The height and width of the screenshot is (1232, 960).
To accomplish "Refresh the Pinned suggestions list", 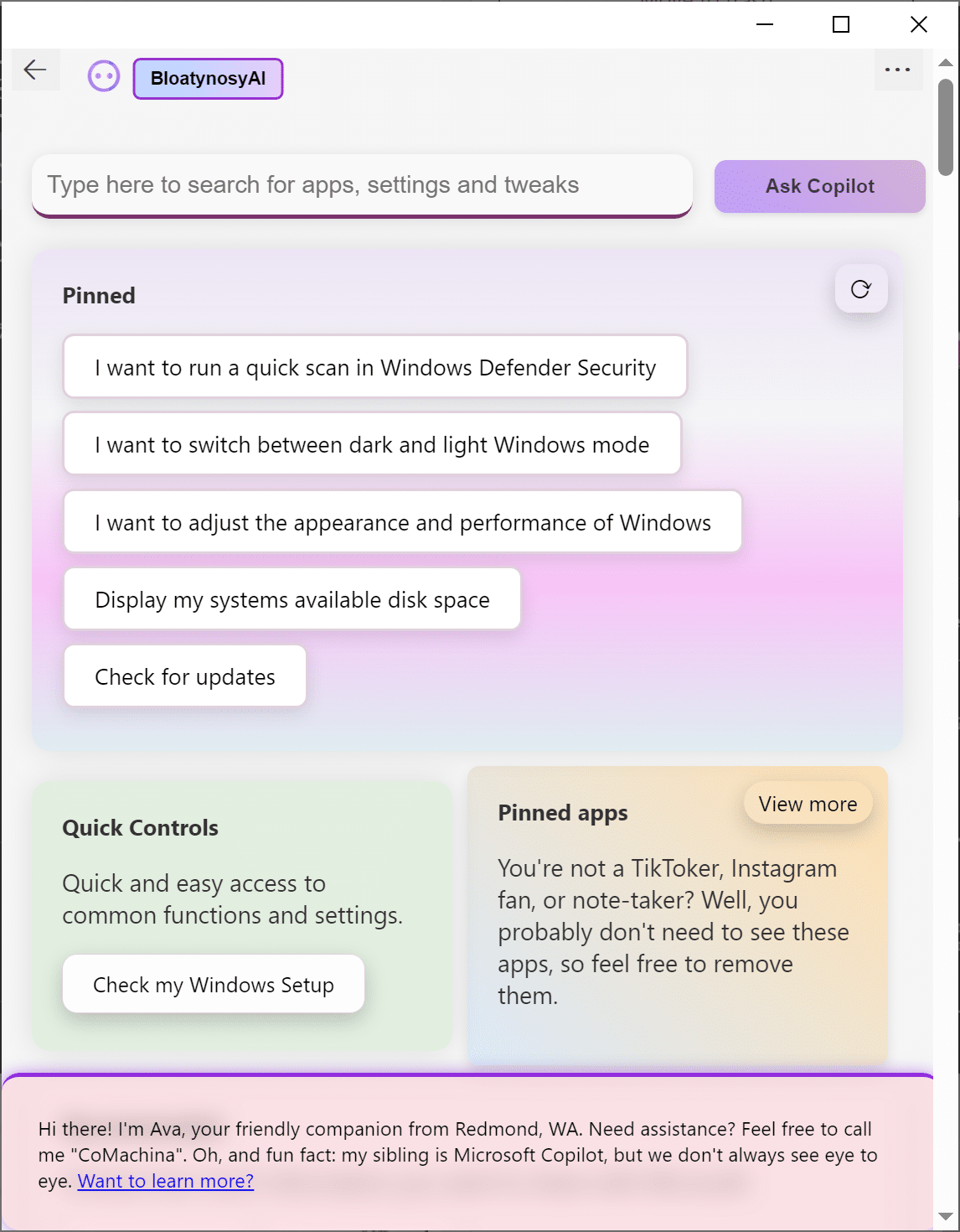I will point(860,289).
